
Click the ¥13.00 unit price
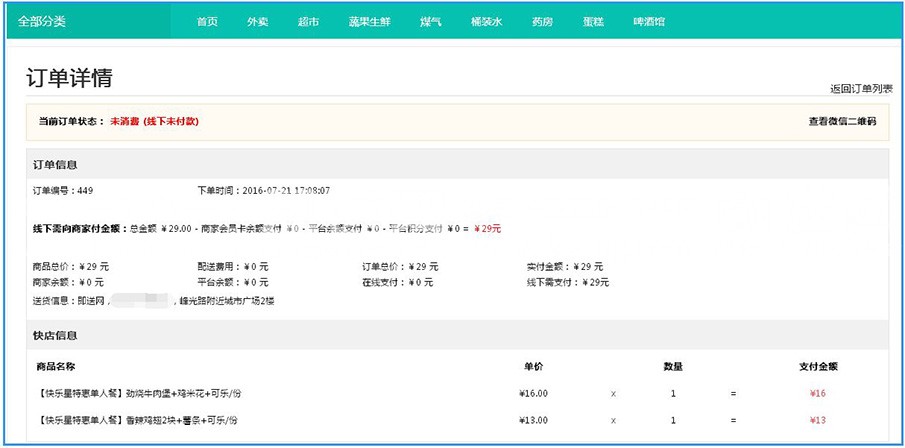click(x=533, y=420)
